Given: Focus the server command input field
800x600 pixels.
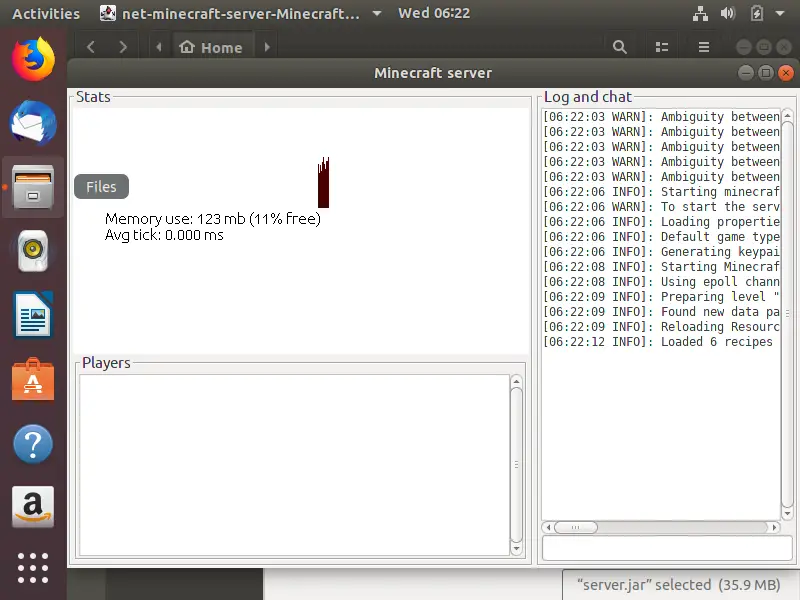Looking at the screenshot, I should (x=667, y=548).
